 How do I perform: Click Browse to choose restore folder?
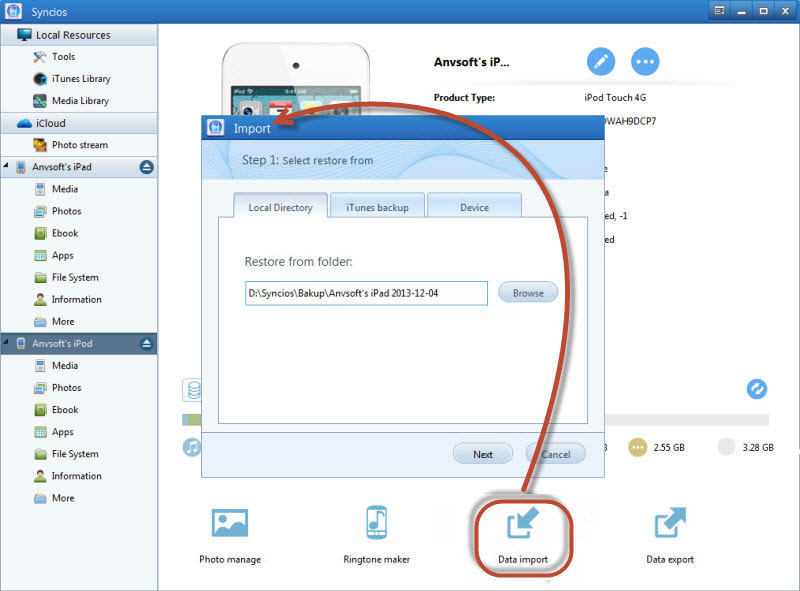[528, 293]
